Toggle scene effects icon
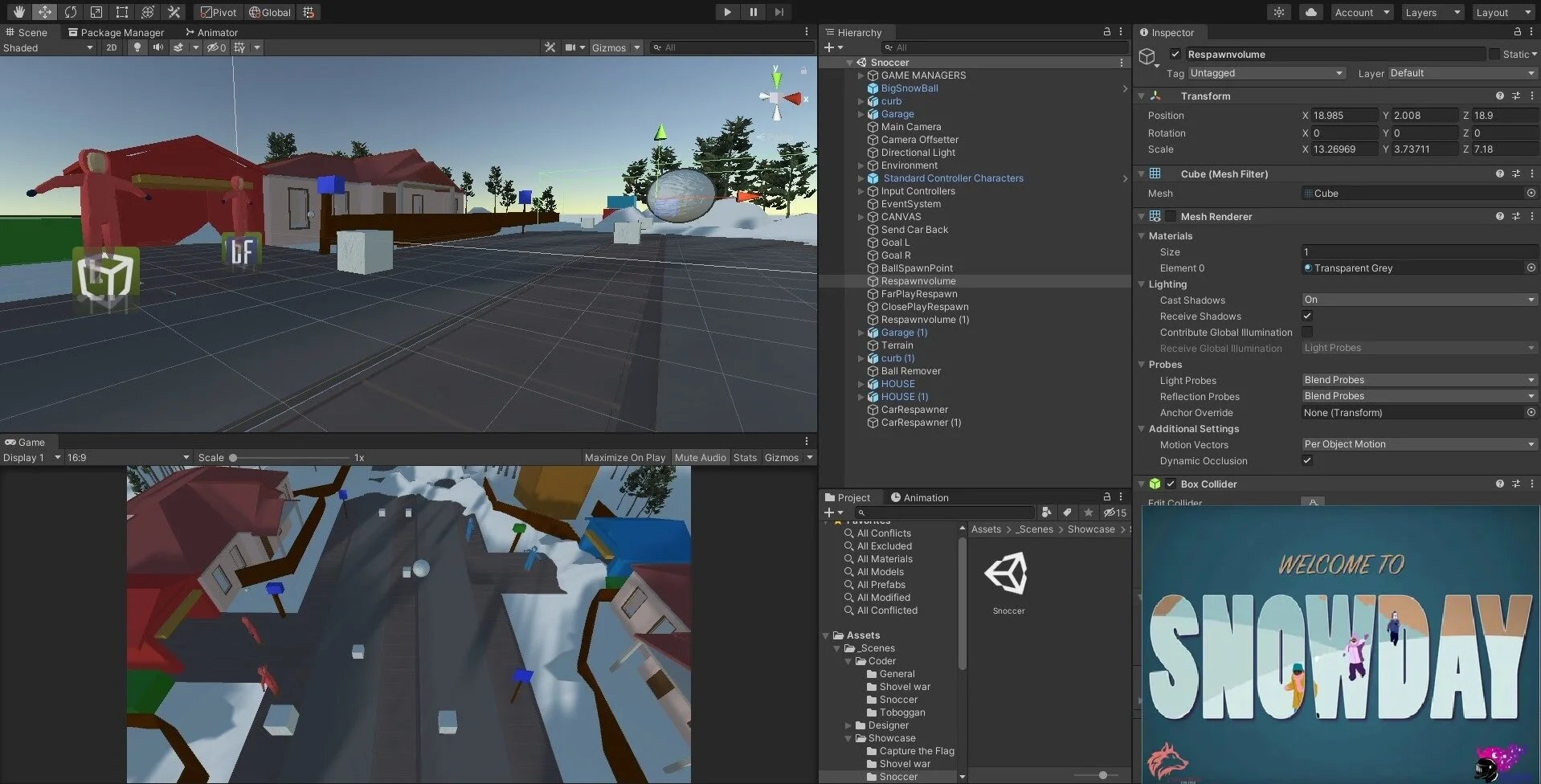The image size is (1541, 784). pyautogui.click(x=178, y=47)
